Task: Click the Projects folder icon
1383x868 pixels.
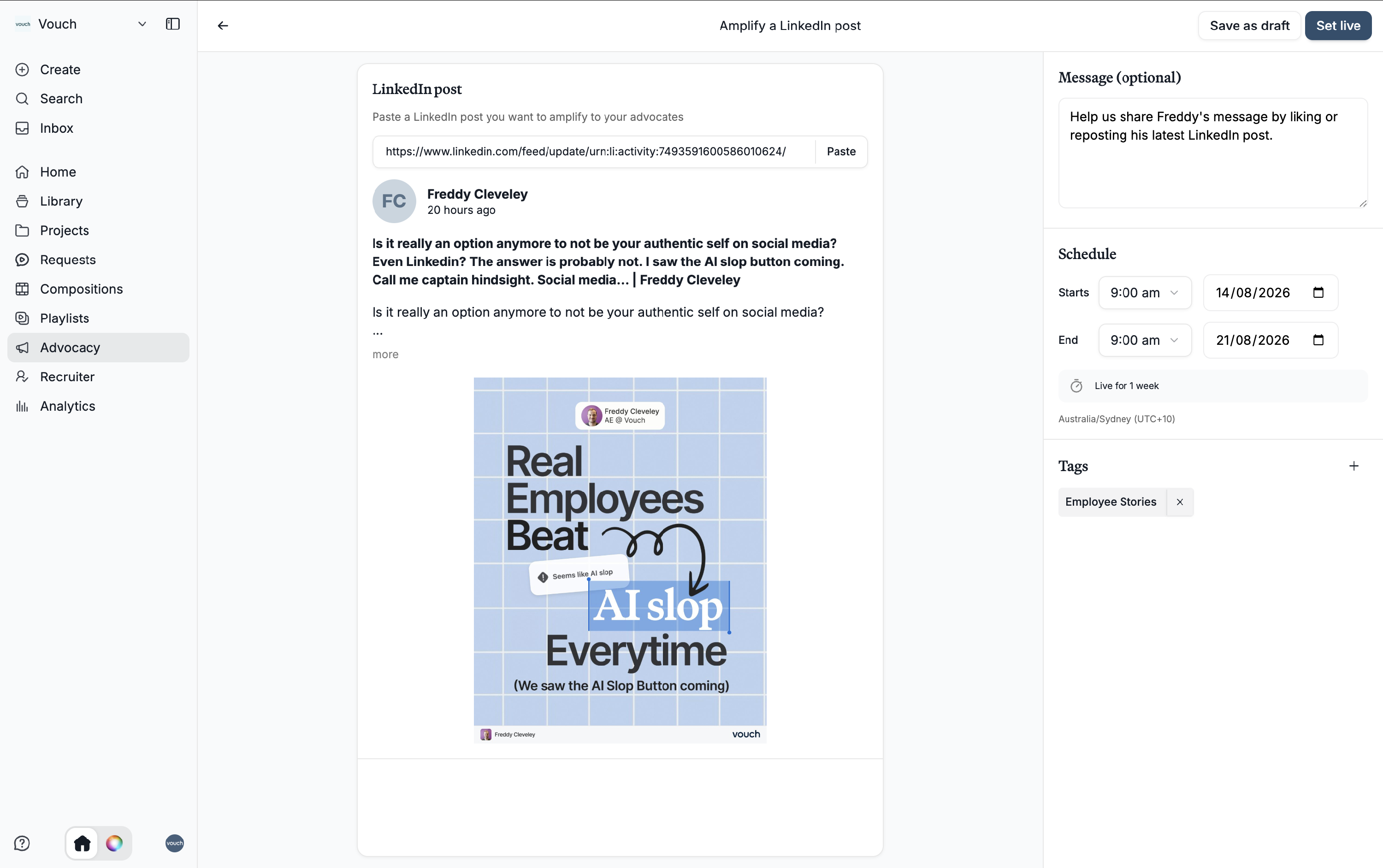Action: [22, 230]
